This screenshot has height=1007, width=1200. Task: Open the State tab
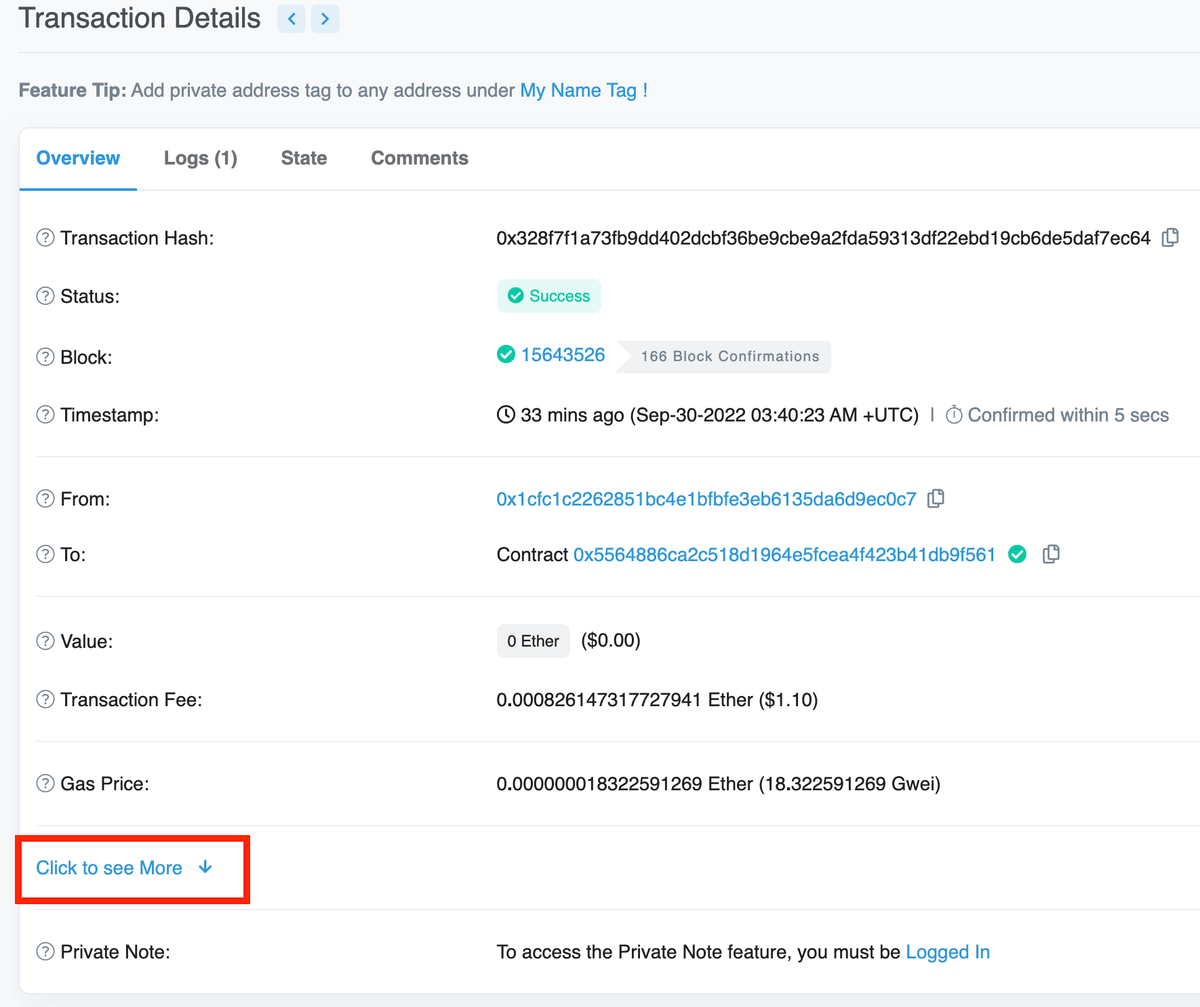[x=304, y=158]
